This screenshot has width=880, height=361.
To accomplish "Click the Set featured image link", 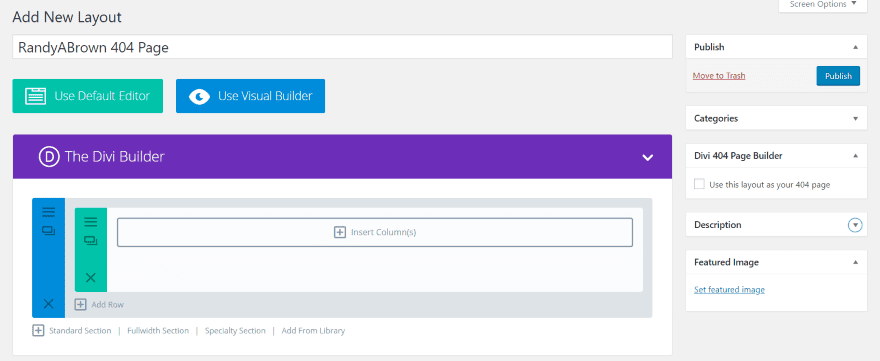I will pyautogui.click(x=729, y=290).
